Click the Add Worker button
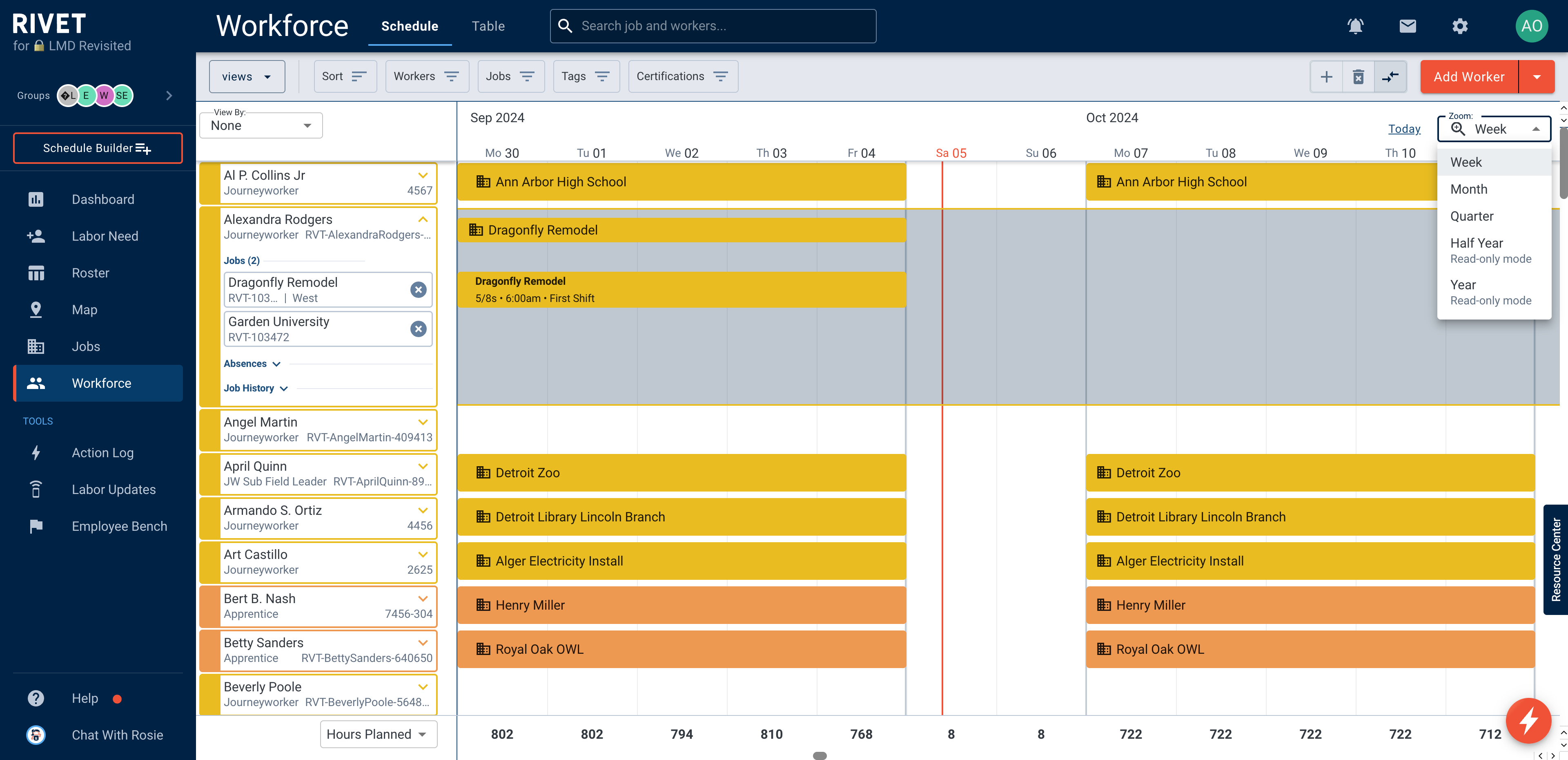Screen dimensions: 1568x760 [x=1470, y=77]
